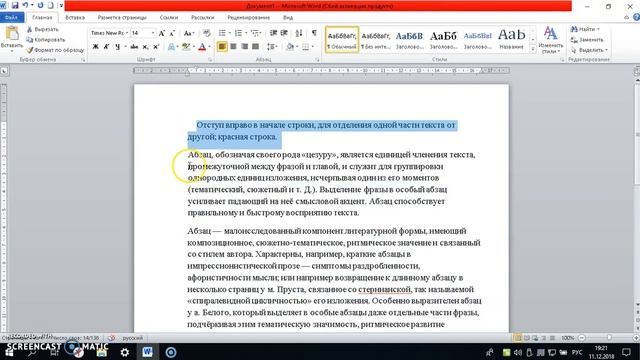Switch to the Рецензирование tab

pyautogui.click(x=249, y=18)
